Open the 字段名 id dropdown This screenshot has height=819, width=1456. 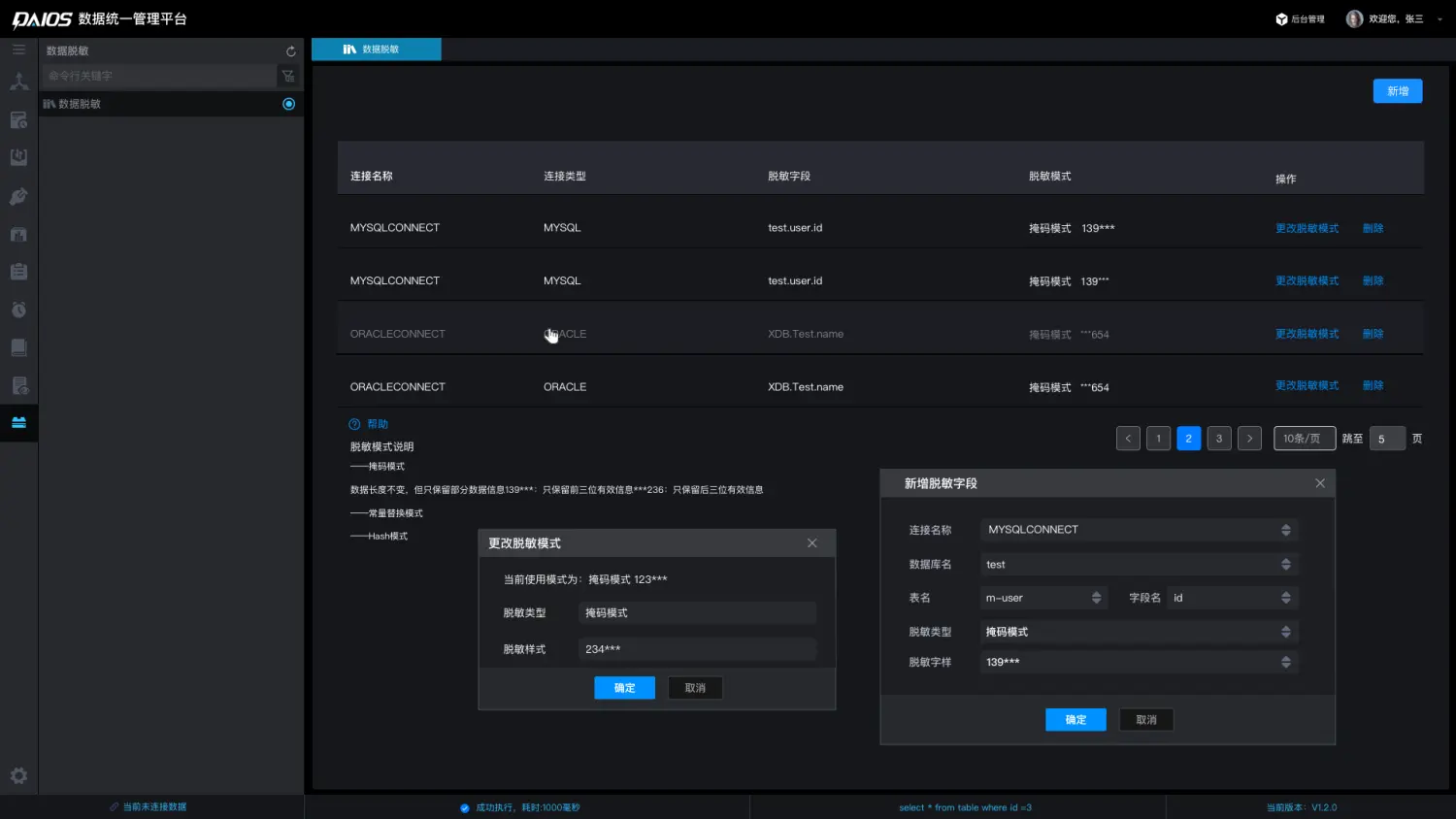point(1233,598)
